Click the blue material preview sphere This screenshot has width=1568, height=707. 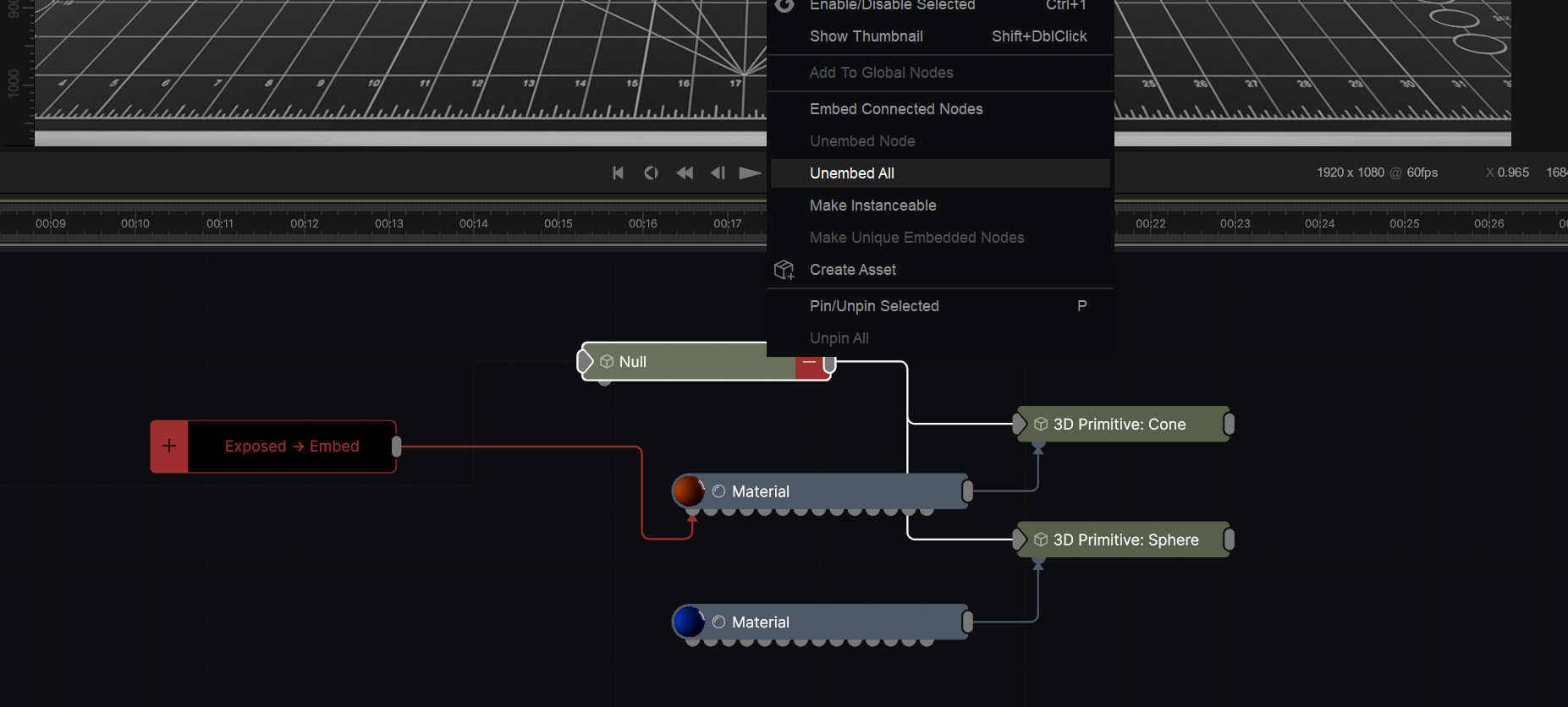(689, 622)
